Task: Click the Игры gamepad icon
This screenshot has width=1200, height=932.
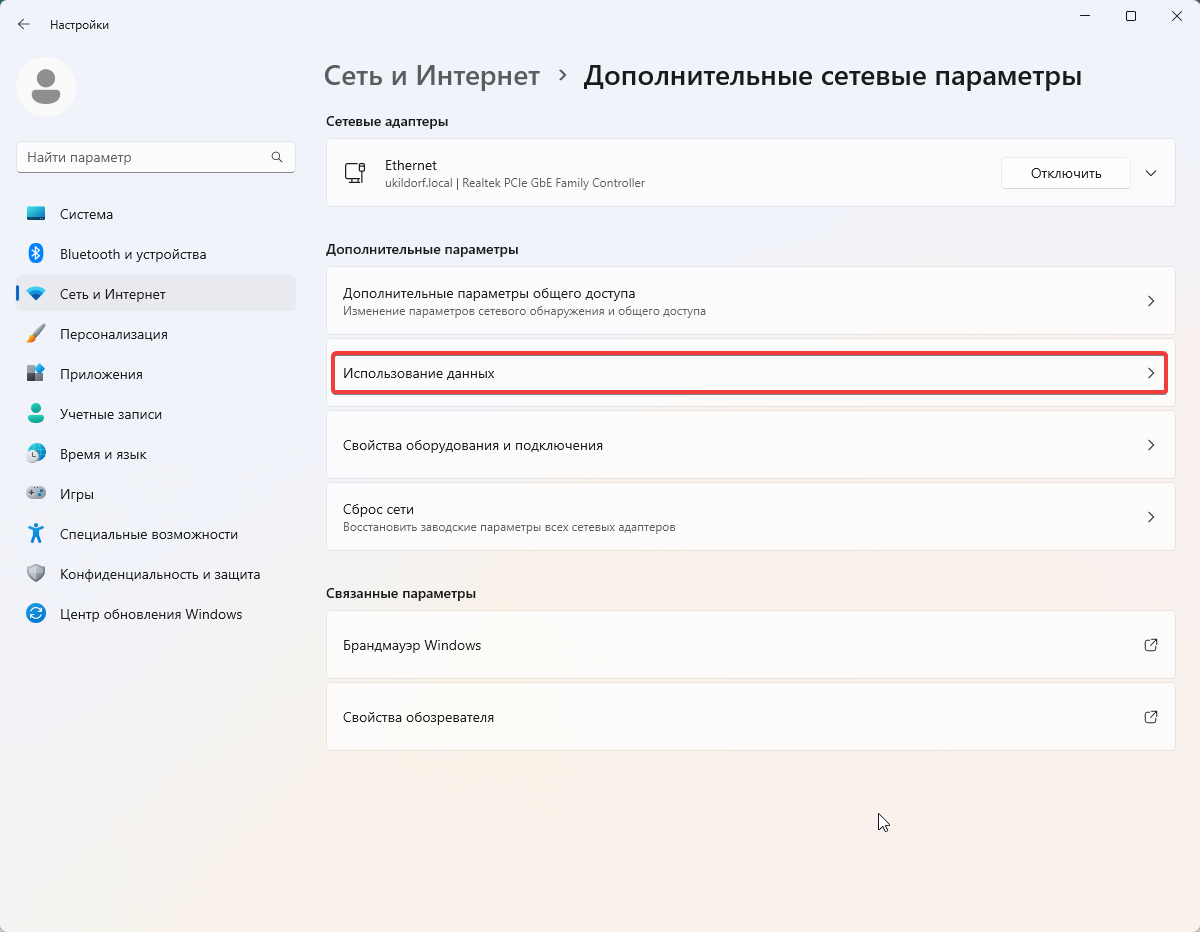Action: (36, 494)
